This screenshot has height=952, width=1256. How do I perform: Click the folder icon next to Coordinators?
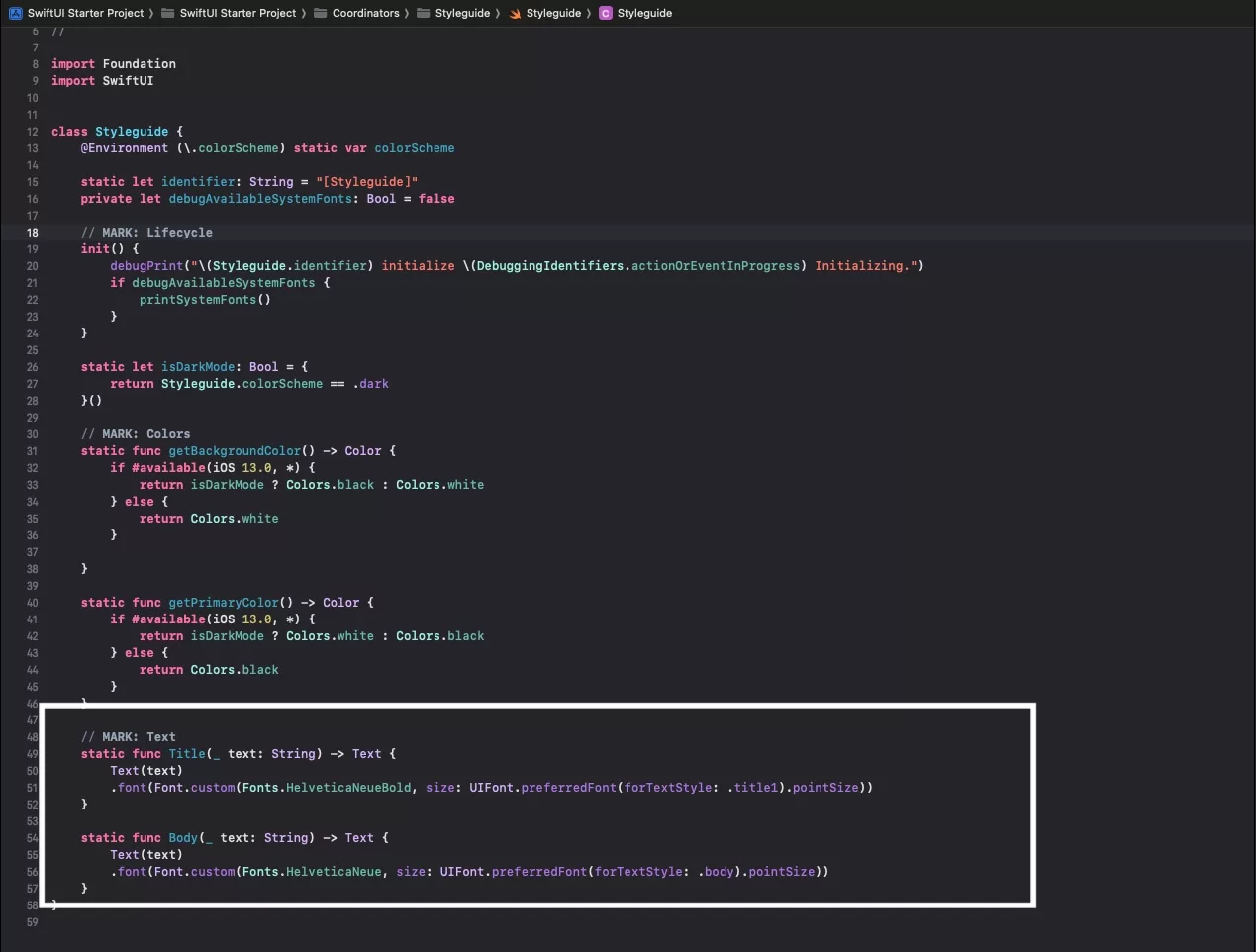321,13
